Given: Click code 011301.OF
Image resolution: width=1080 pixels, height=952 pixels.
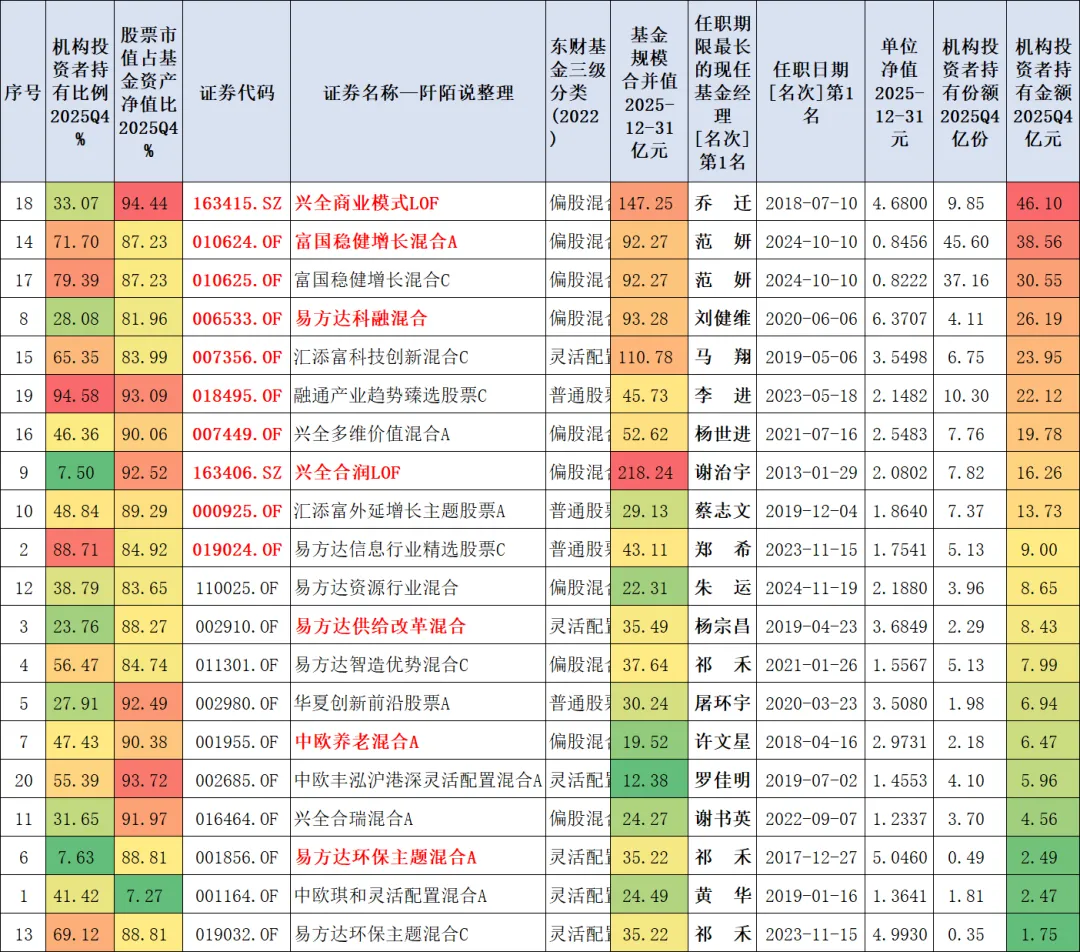Looking at the screenshot, I should (237, 665).
